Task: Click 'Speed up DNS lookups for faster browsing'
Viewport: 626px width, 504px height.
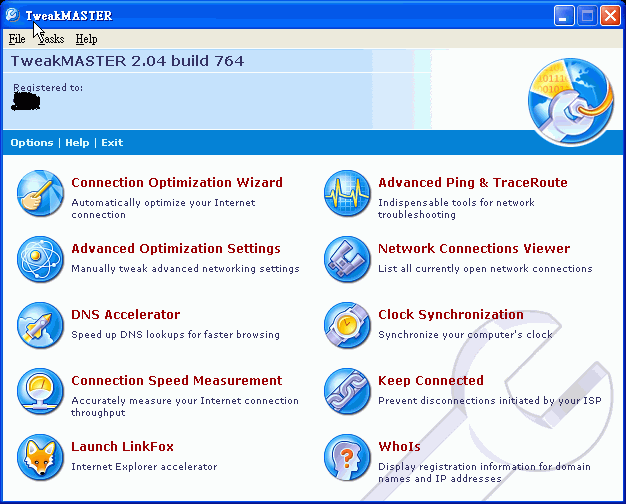Action: point(176,335)
